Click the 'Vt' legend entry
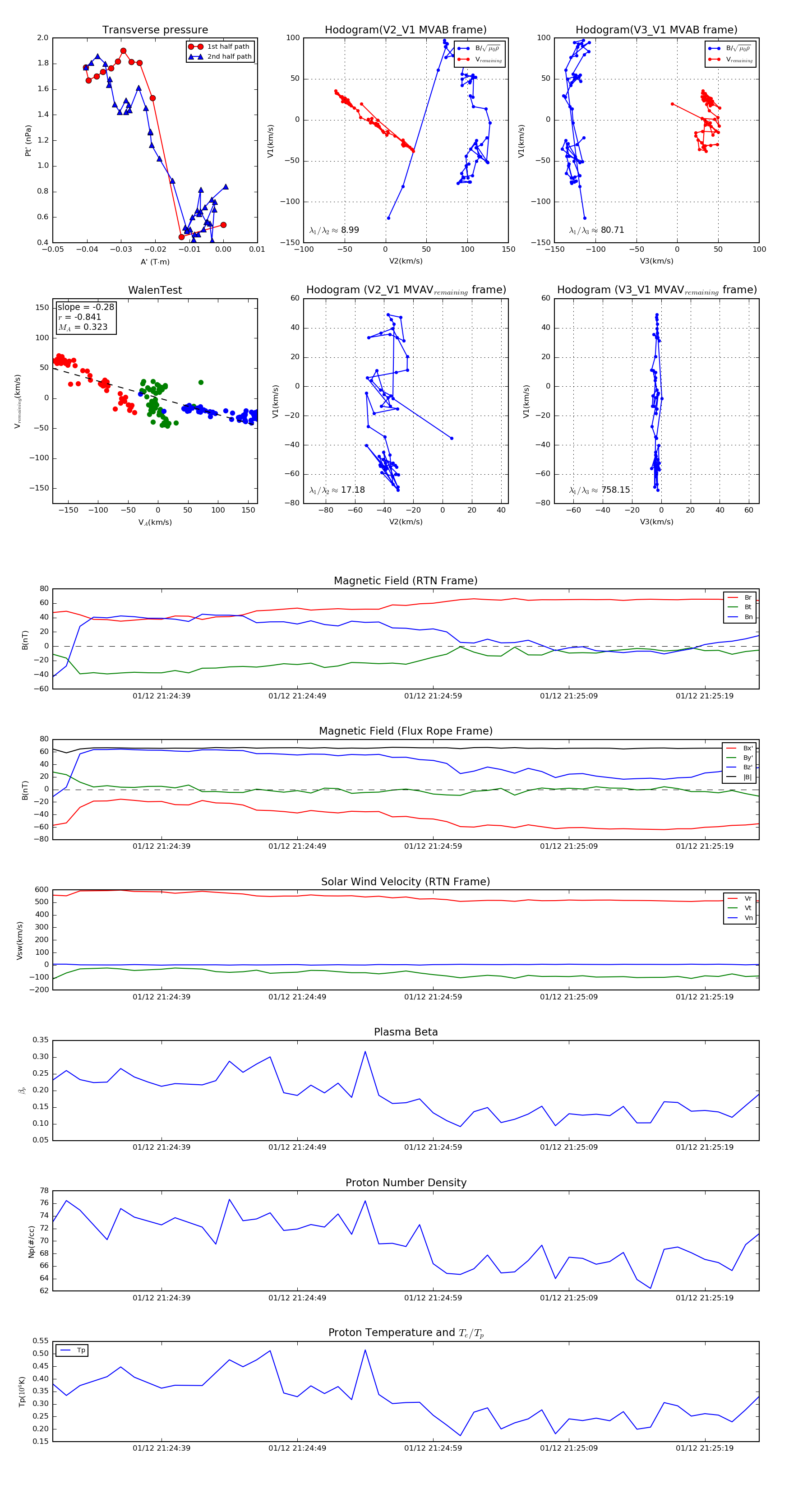Screen dimensions: 812x1489 (x=740, y=908)
